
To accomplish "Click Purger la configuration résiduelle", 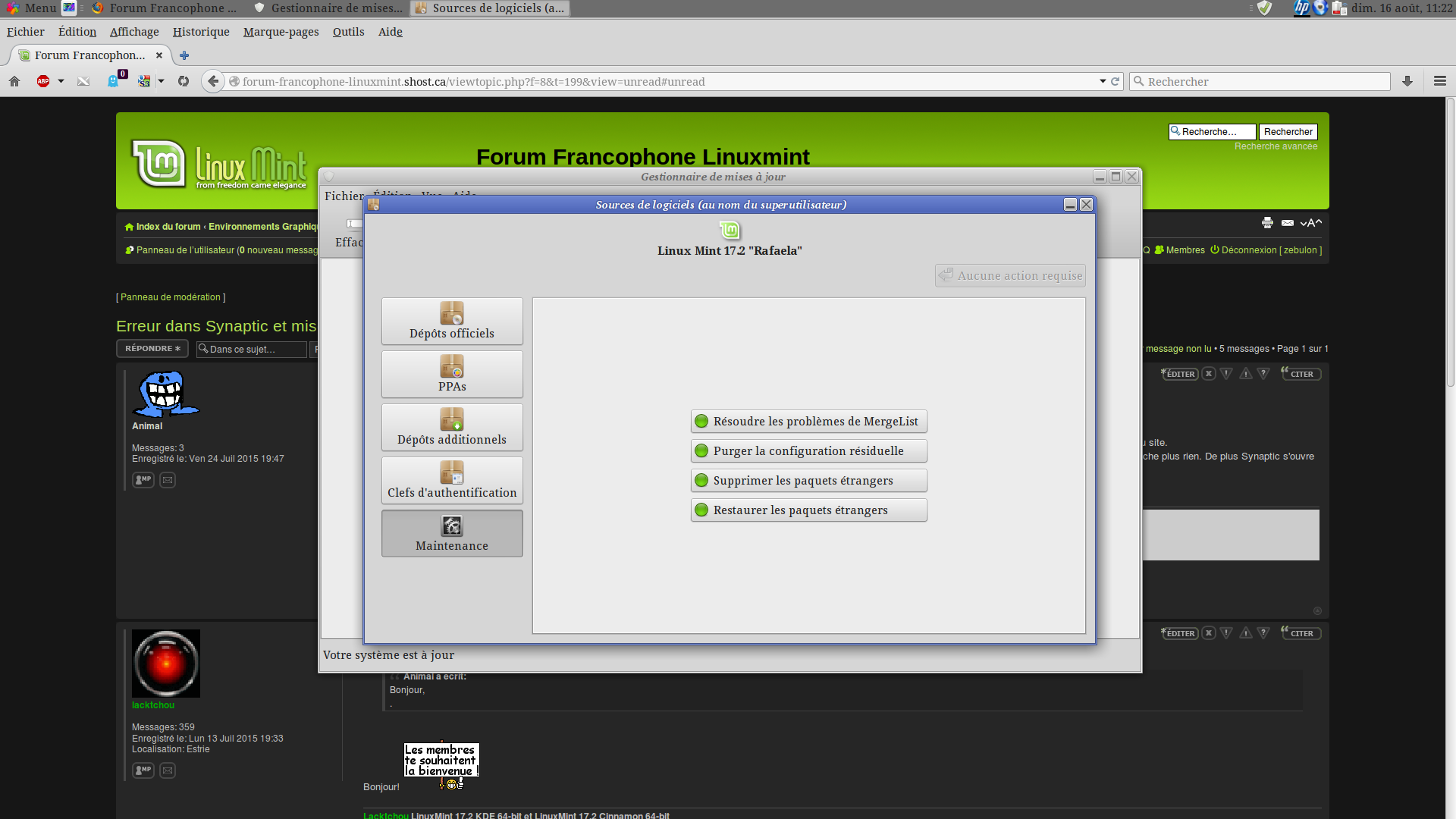I will click(x=808, y=451).
